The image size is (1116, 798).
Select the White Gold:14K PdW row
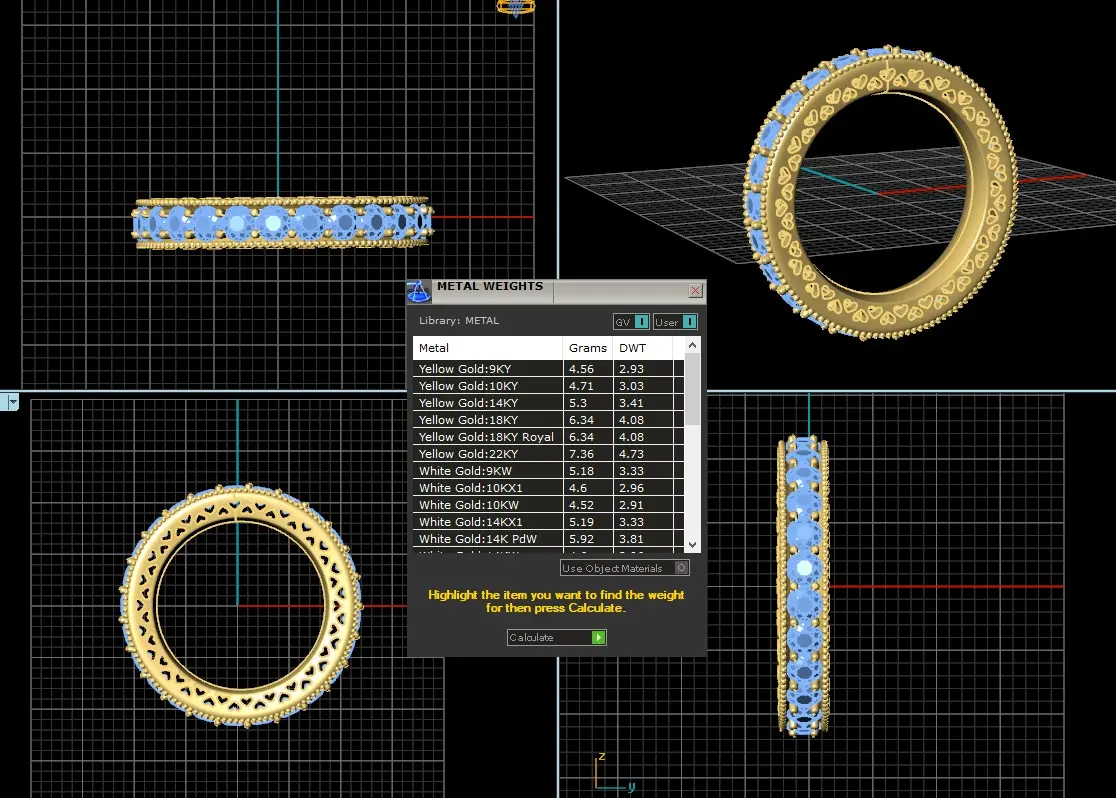[x=548, y=539]
